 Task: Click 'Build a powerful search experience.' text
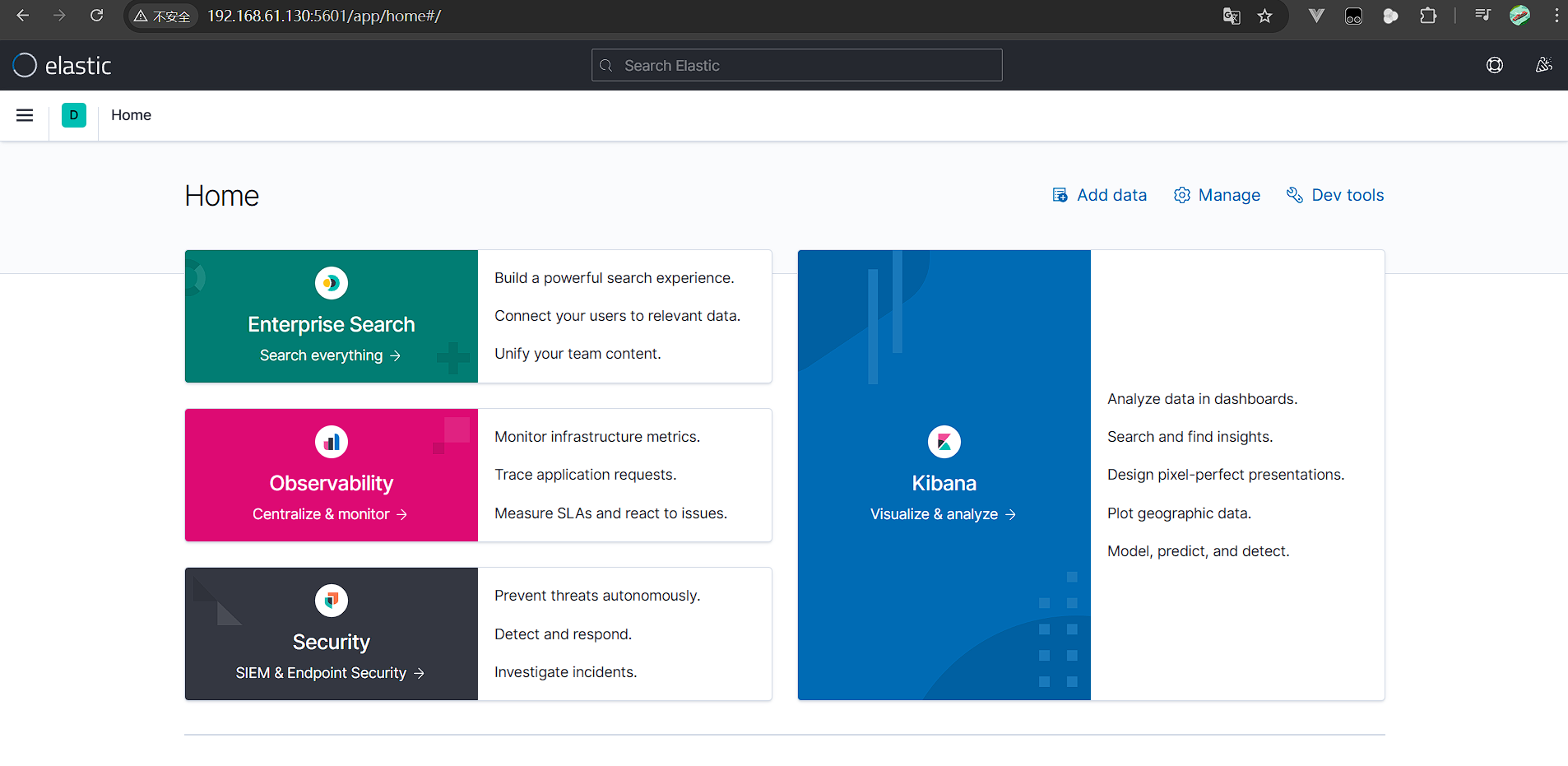(615, 278)
